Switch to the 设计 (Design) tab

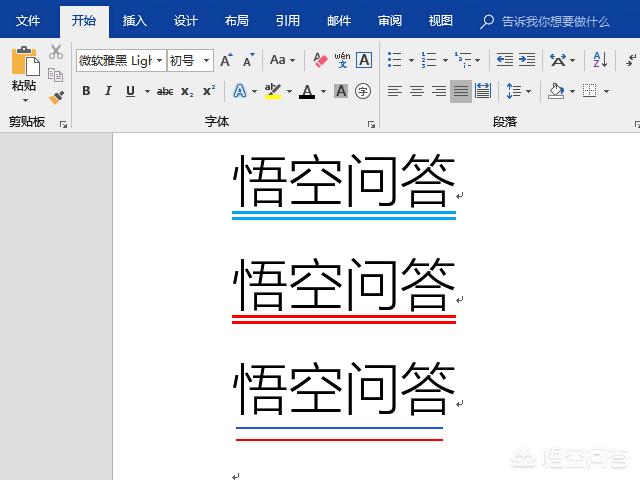point(185,20)
